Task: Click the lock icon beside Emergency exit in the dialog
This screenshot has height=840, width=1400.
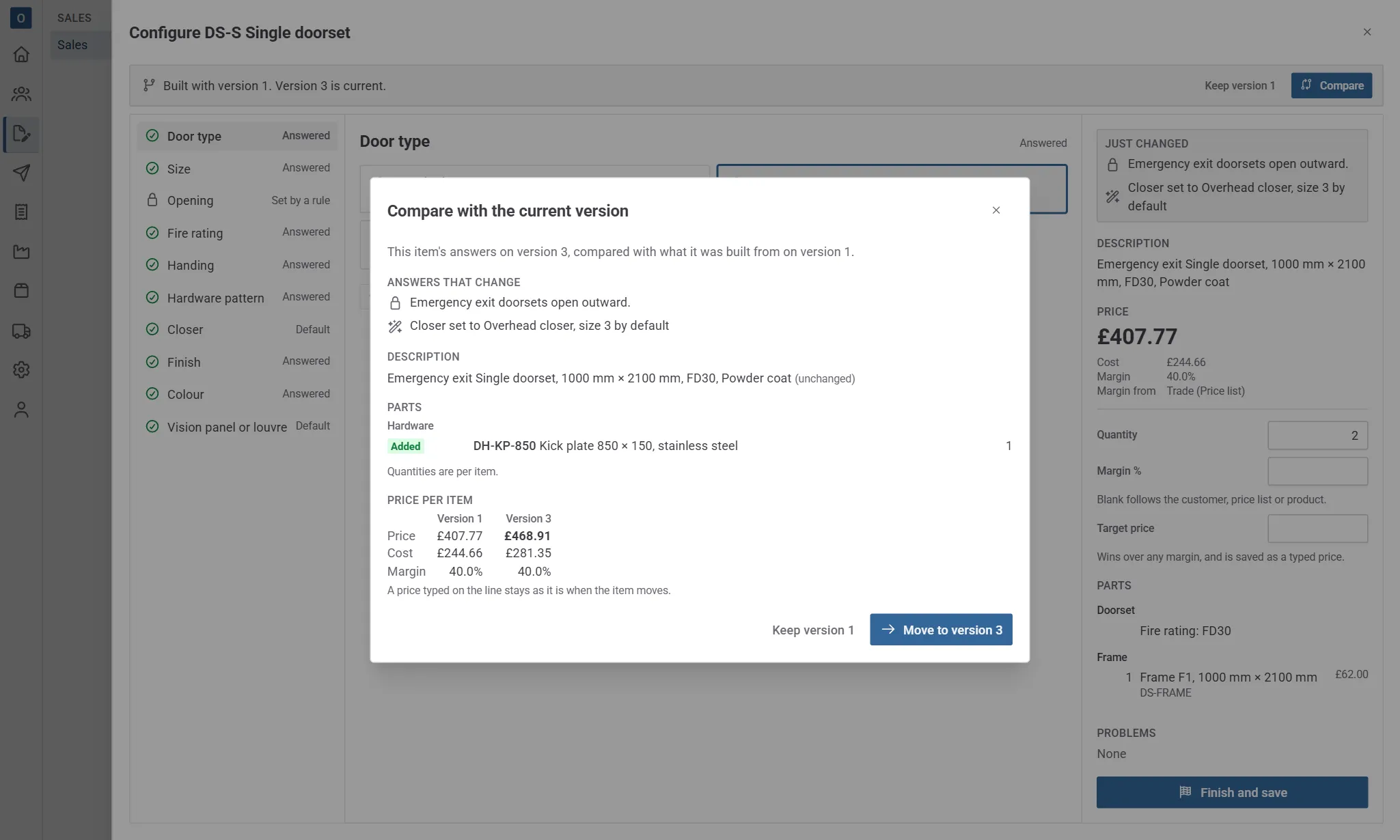Action: coord(395,303)
